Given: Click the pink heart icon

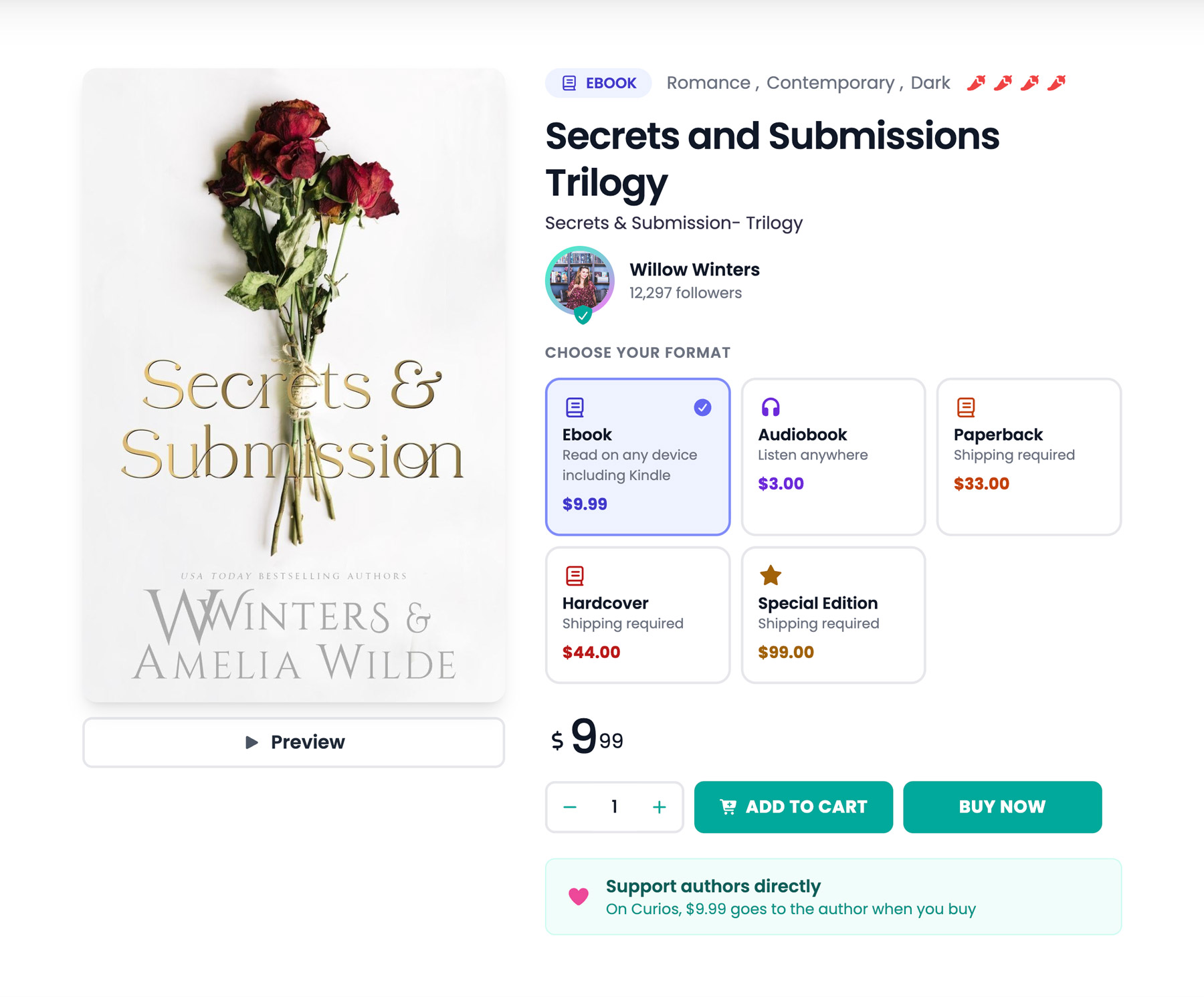Looking at the screenshot, I should 579,896.
